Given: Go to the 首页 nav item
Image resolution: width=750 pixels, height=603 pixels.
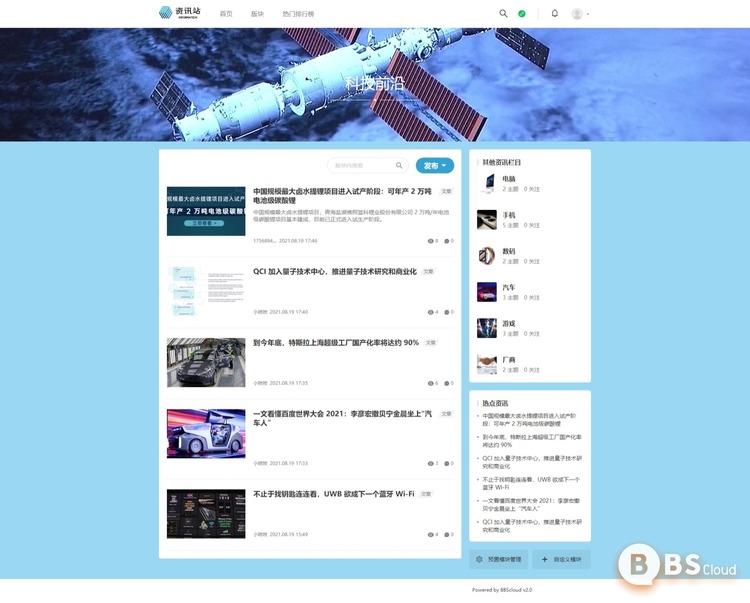Looking at the screenshot, I should (226, 14).
